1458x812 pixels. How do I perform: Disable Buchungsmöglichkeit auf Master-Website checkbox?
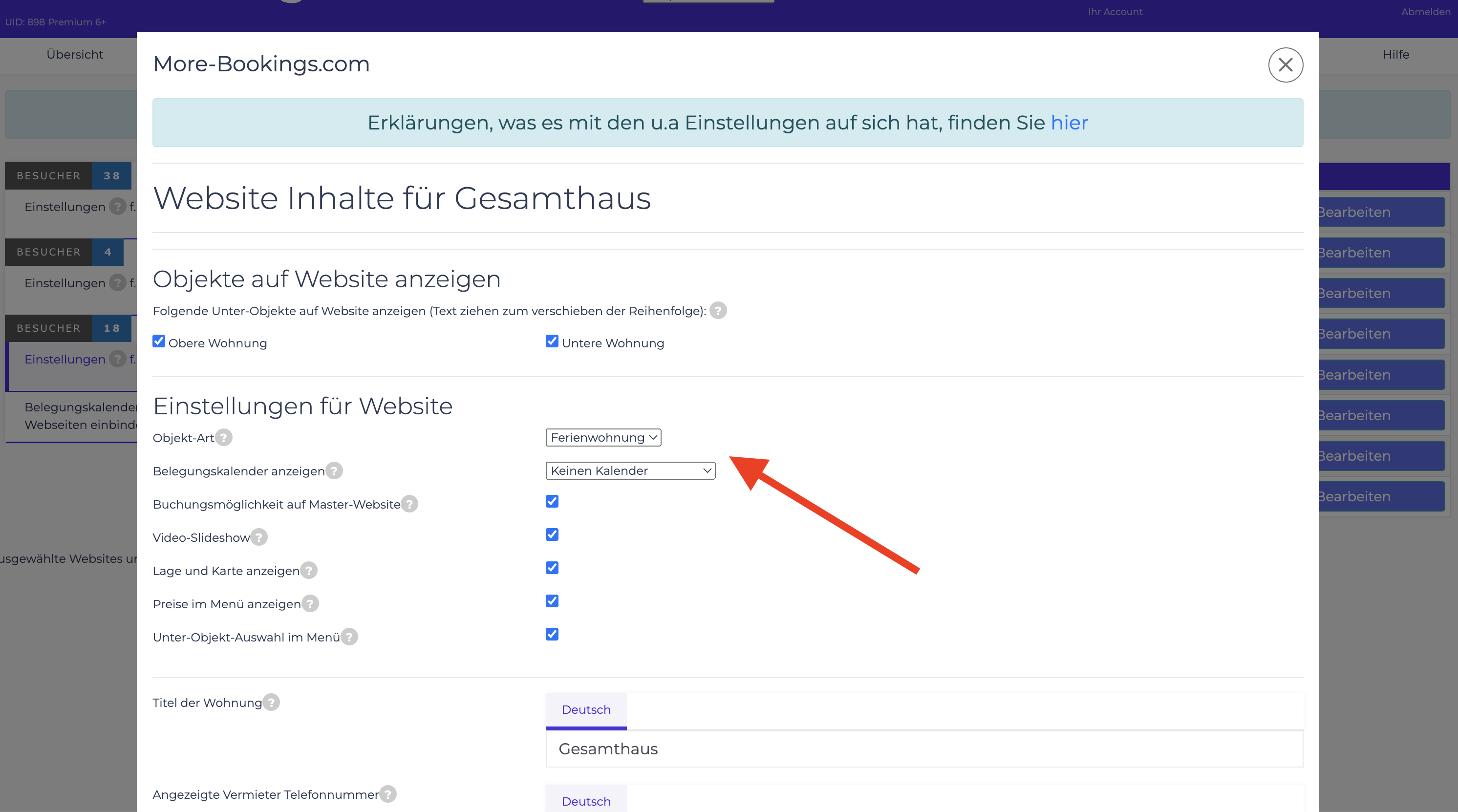[552, 501]
